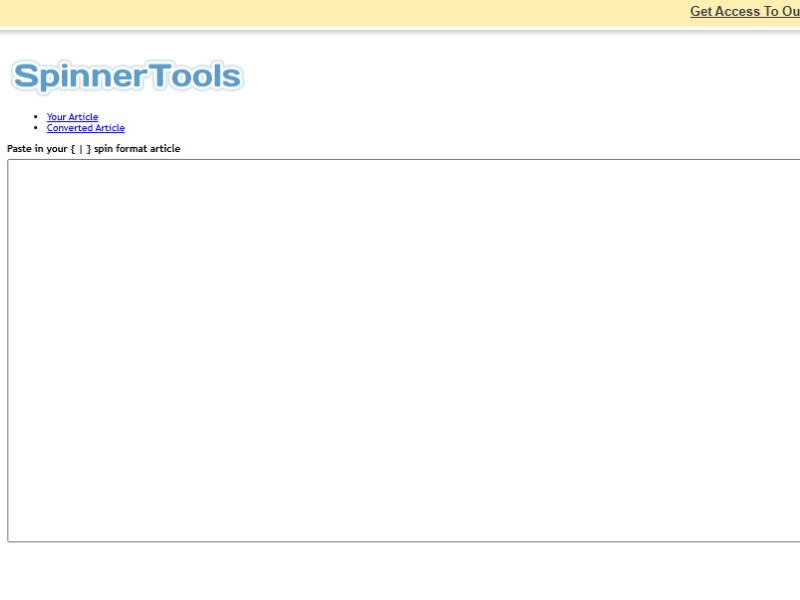Click the center of the article text area
The height and width of the screenshot is (600, 800).
coord(404,350)
